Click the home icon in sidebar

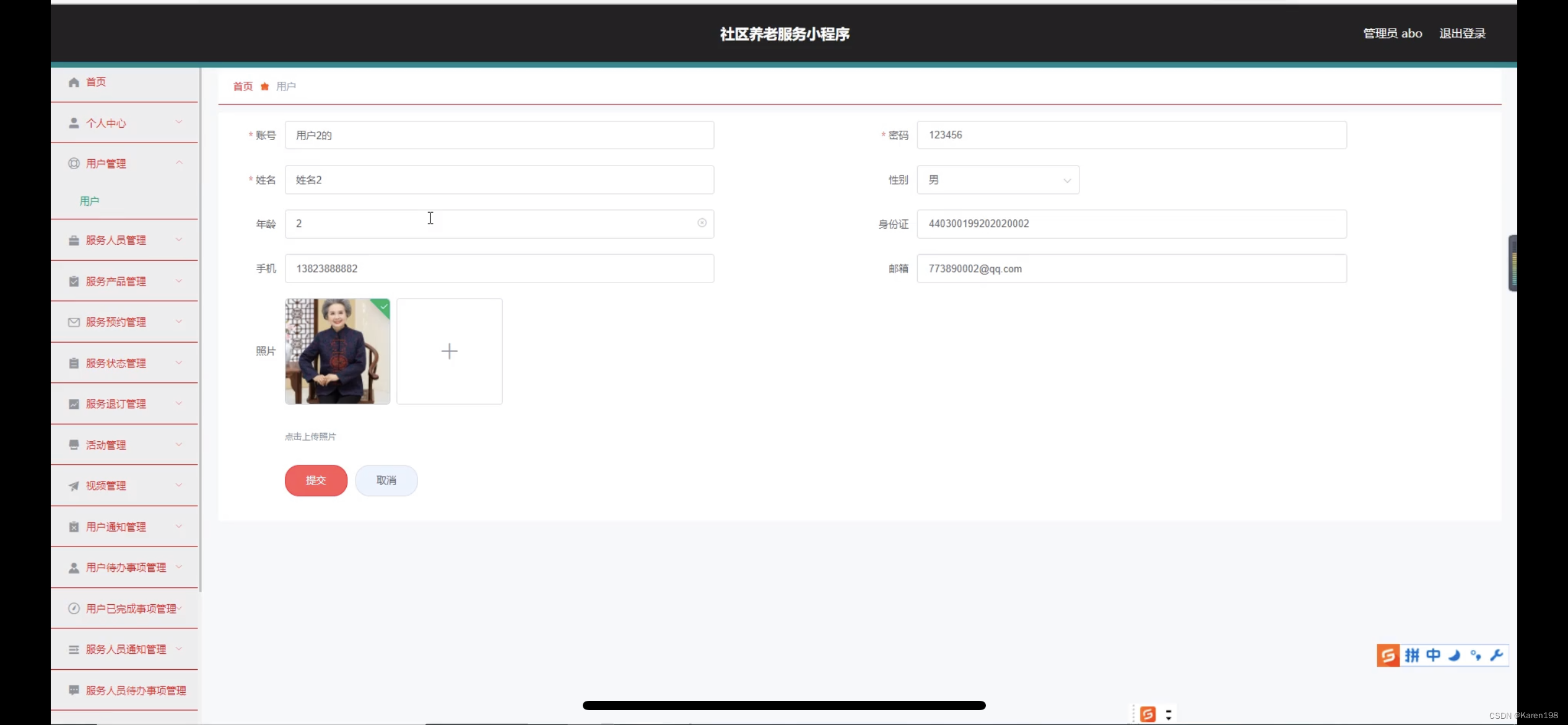click(74, 82)
